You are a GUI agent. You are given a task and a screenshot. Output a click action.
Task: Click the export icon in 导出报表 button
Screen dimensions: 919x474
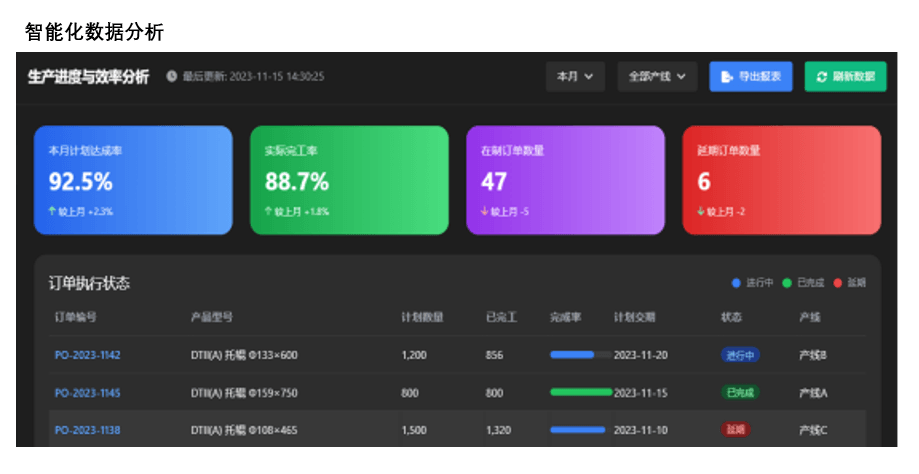pyautogui.click(x=727, y=77)
